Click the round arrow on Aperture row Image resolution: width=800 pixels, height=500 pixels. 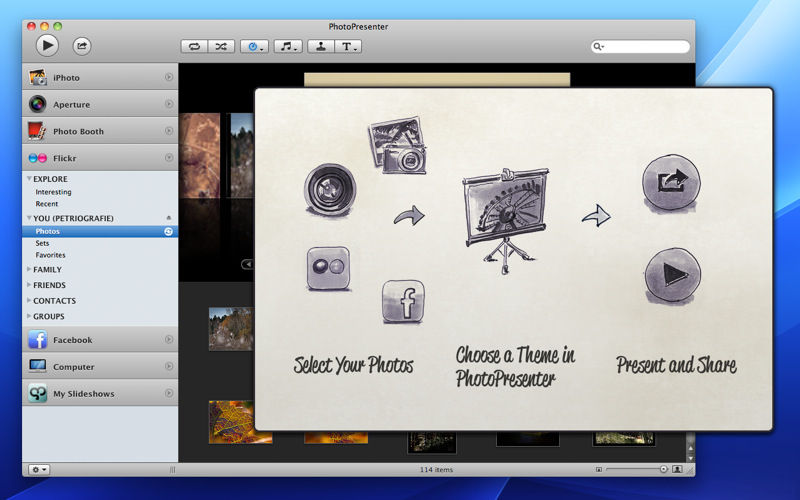click(x=169, y=104)
